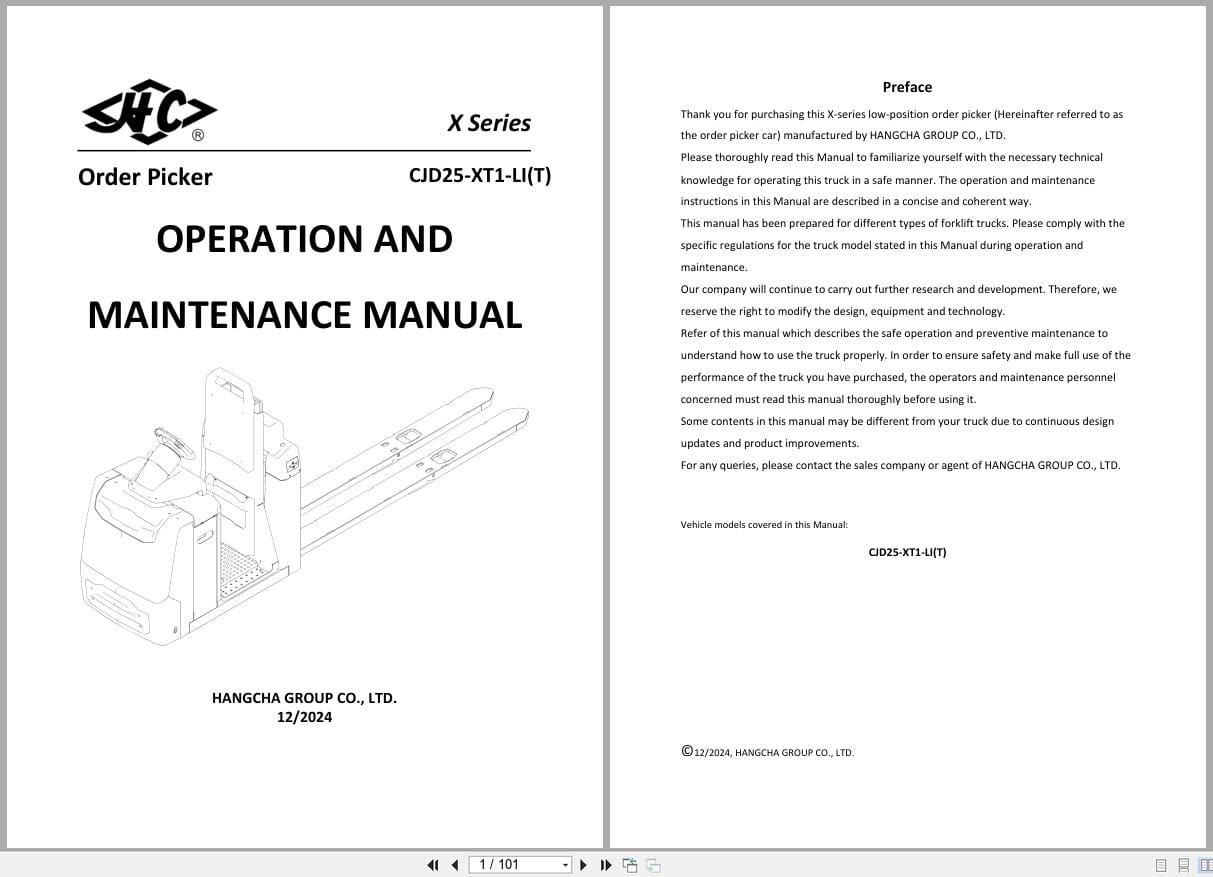
Task: Click the HANGCHA GROUP CO., LTD. text
Action: coord(304,697)
